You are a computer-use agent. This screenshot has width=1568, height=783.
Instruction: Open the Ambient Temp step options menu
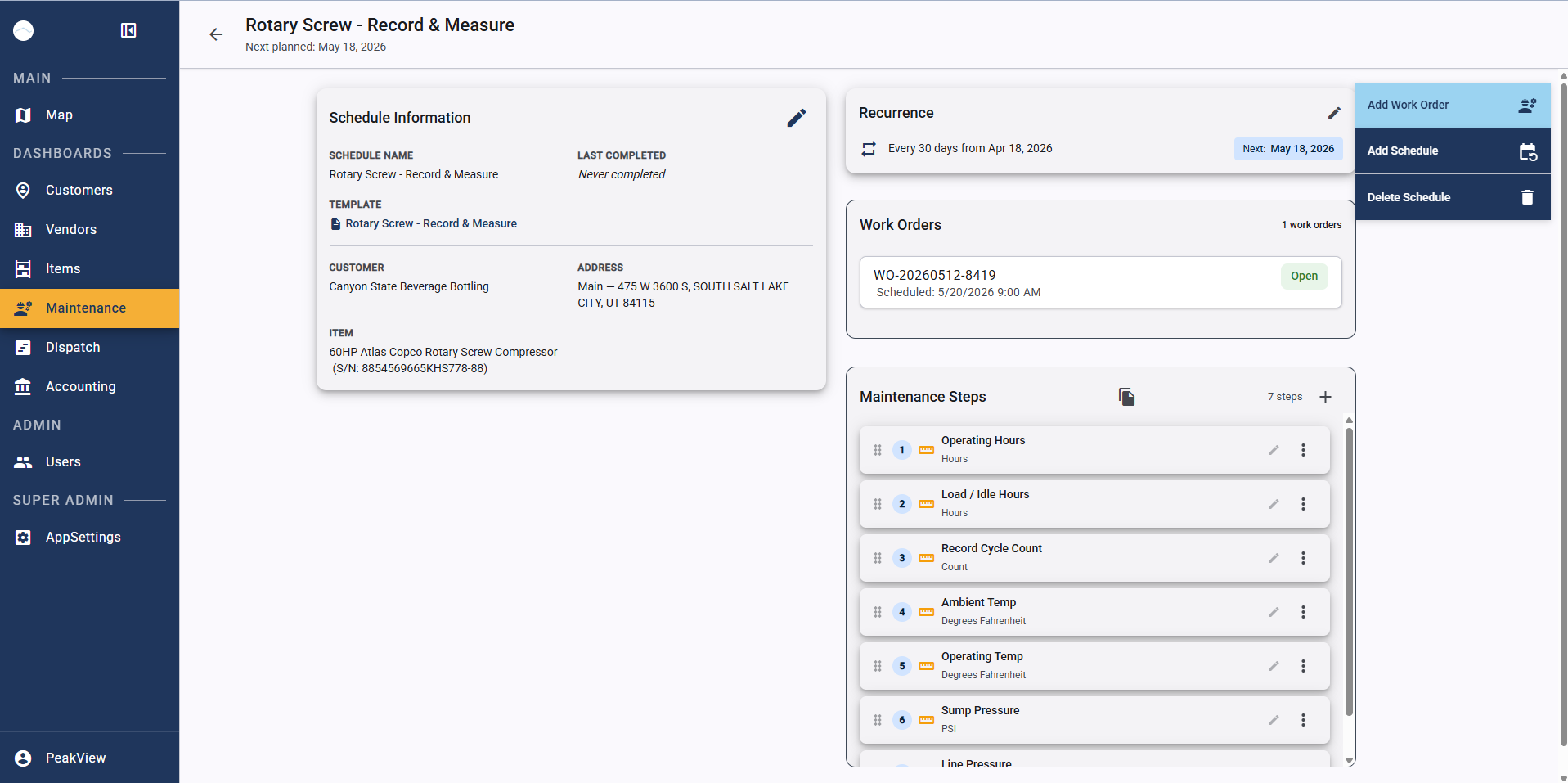[x=1304, y=612]
